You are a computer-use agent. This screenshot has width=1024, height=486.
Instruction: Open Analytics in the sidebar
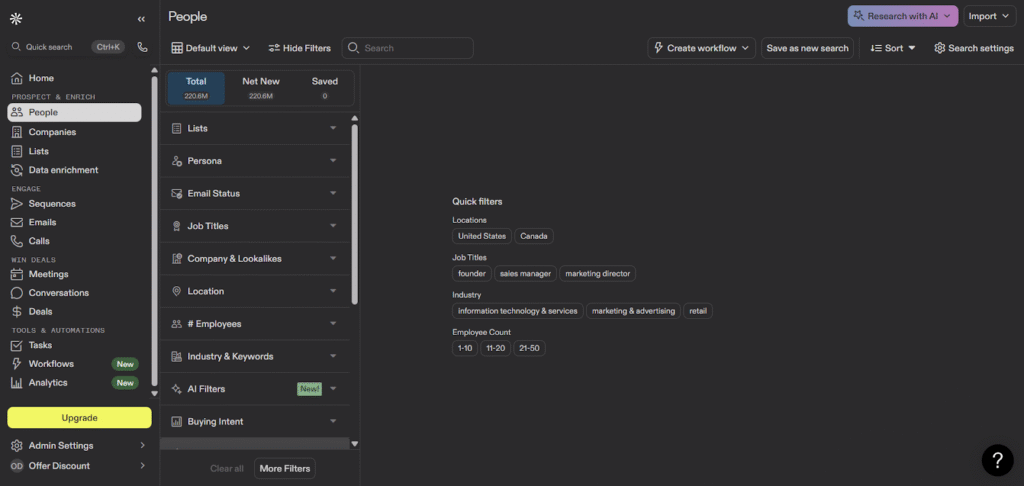point(48,383)
